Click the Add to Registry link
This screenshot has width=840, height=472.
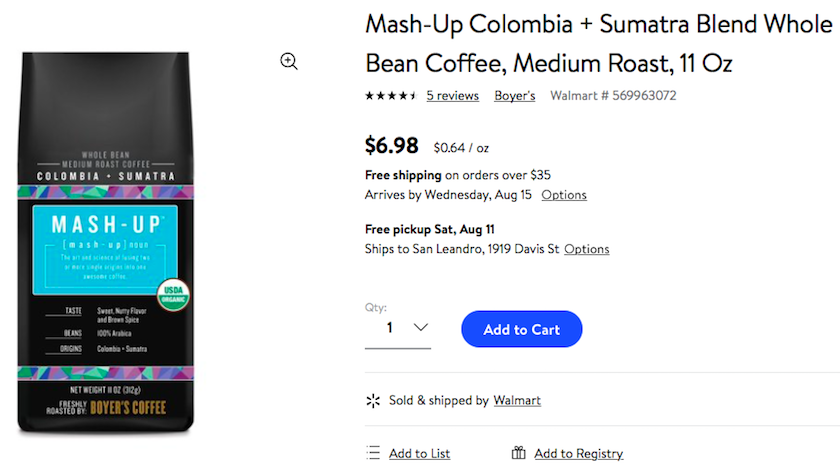[x=578, y=454]
